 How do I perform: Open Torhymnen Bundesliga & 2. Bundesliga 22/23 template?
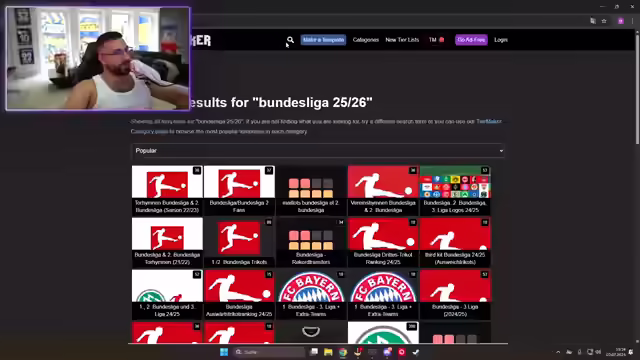click(x=167, y=190)
